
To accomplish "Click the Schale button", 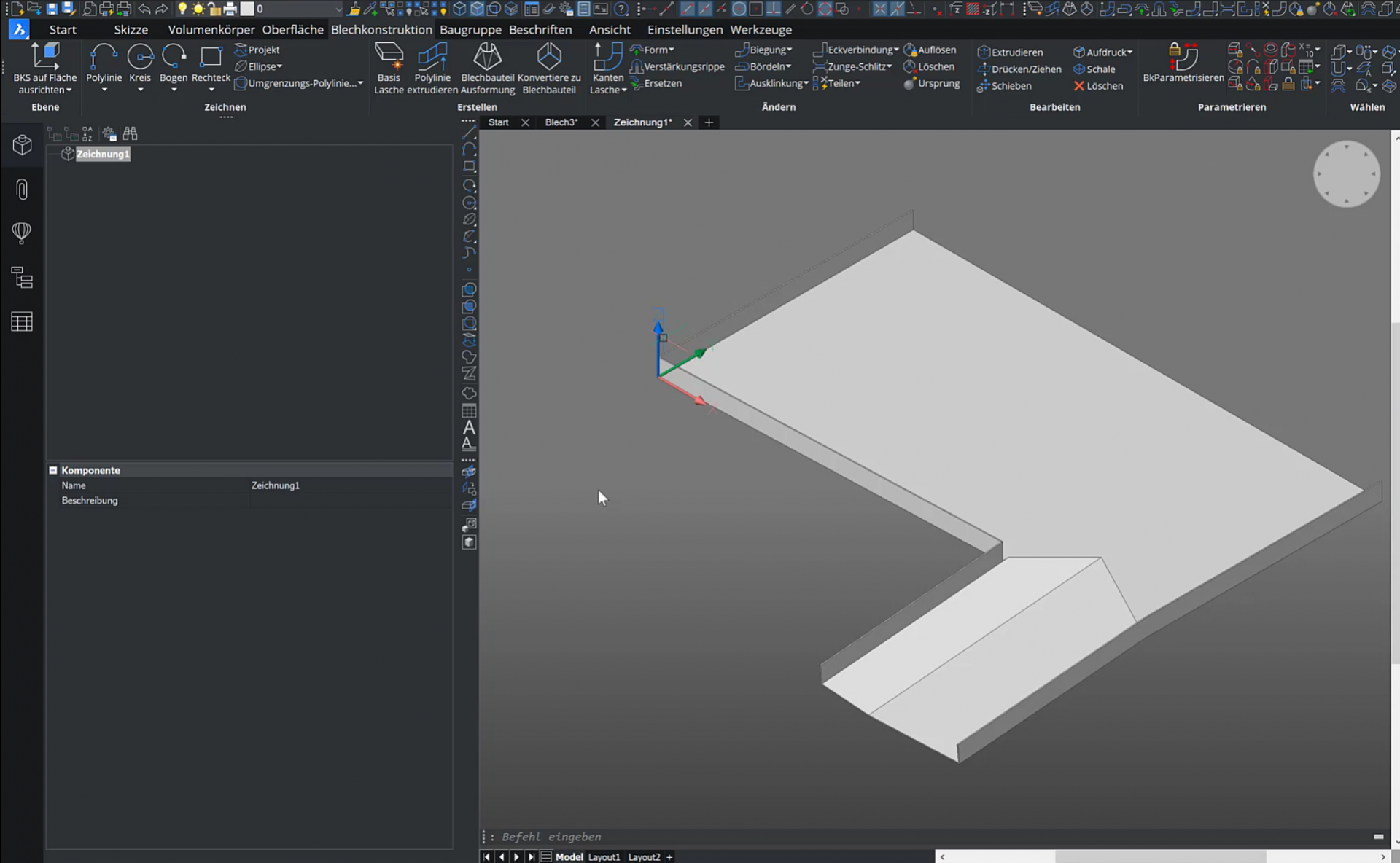I will point(1094,69).
